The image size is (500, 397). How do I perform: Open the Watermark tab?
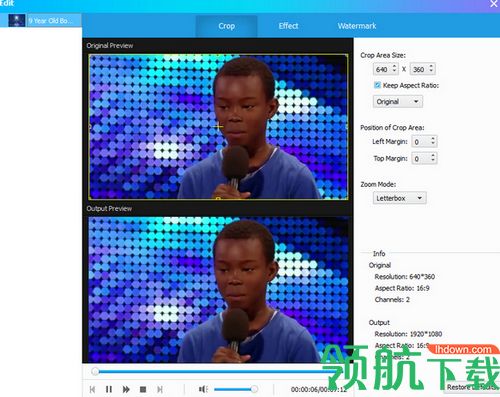coord(357,26)
